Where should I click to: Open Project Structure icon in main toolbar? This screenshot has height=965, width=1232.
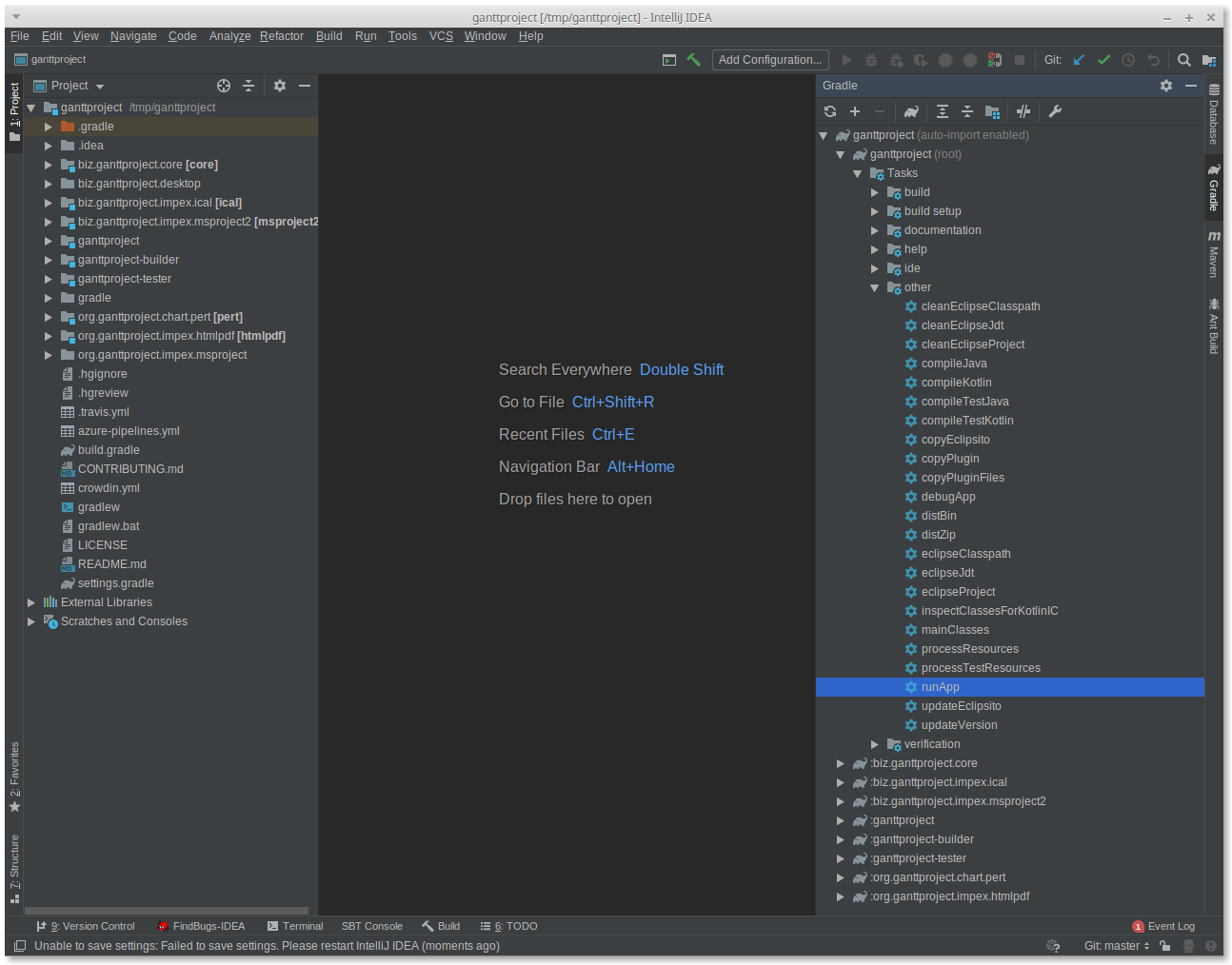(1209, 60)
